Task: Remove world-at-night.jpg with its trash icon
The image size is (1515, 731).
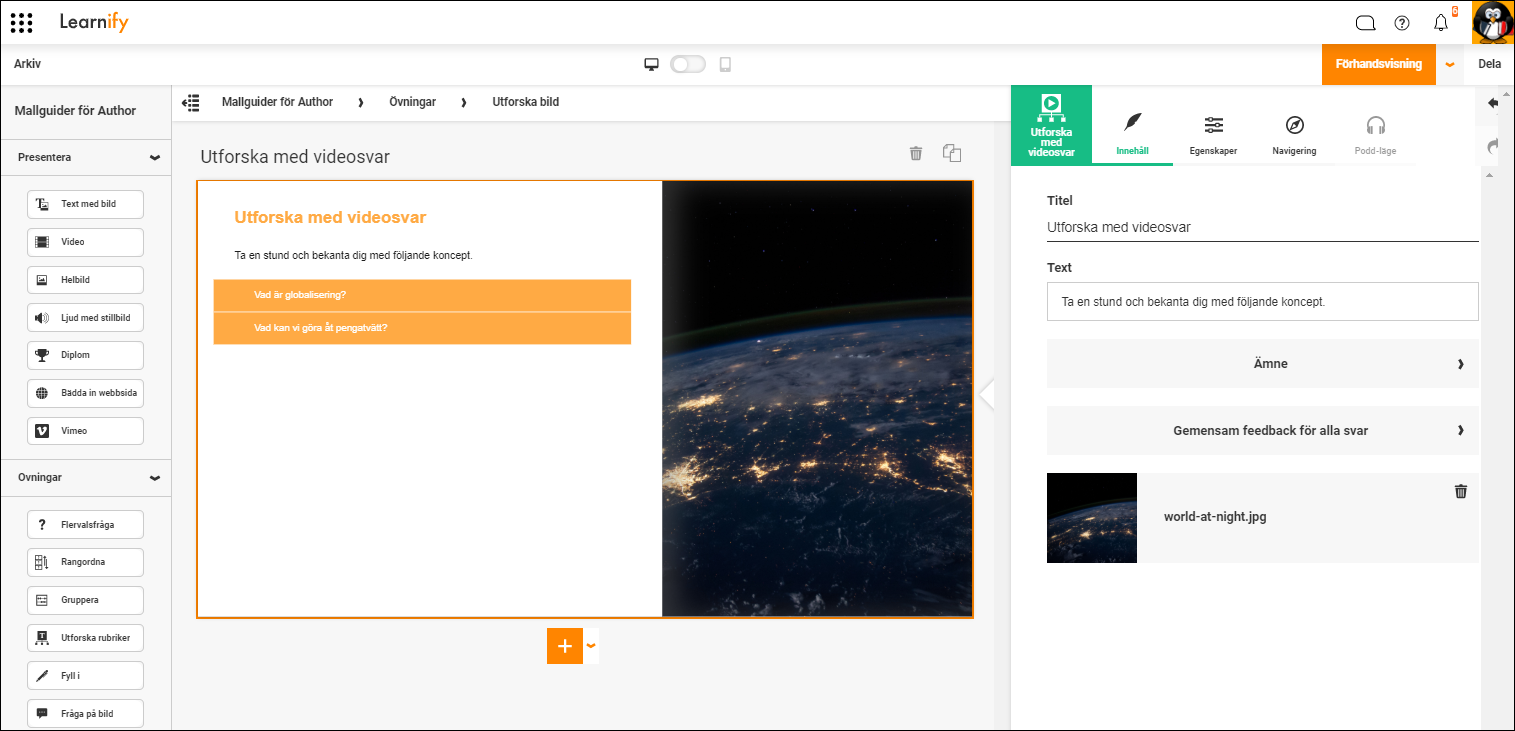Action: [x=1461, y=491]
